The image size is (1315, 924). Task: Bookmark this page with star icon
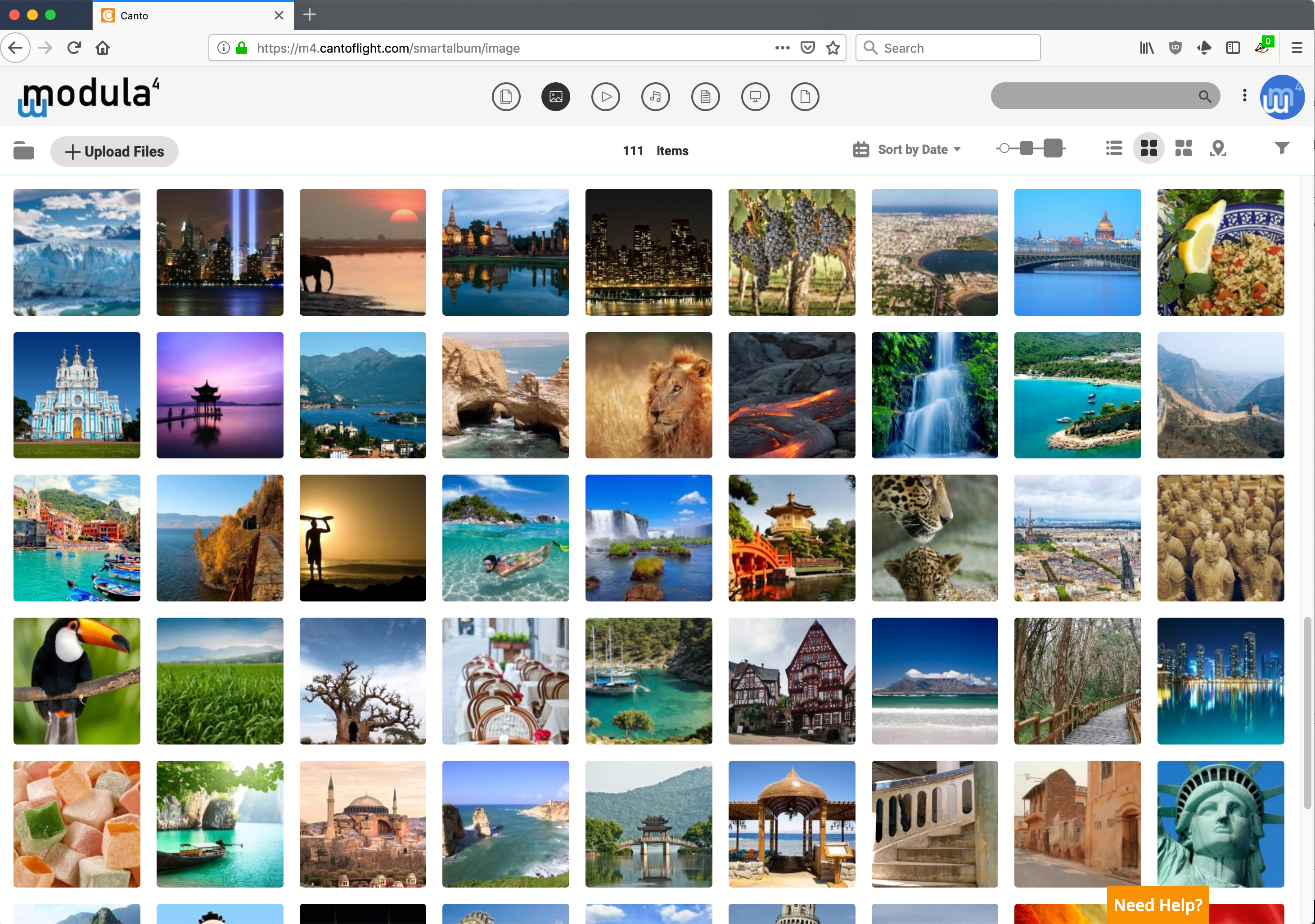[x=833, y=48]
